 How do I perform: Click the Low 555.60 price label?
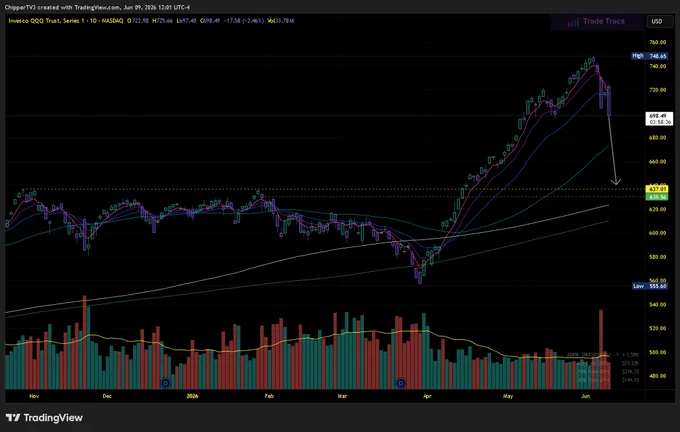click(x=649, y=286)
